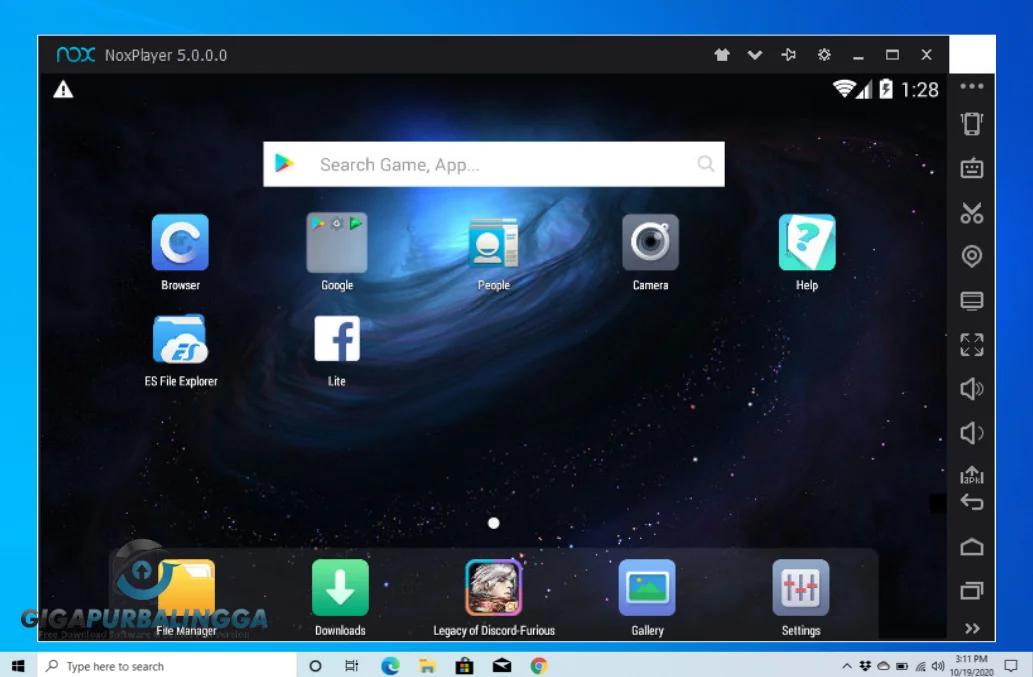Open the Mail app from the taskbar
Screen dimensions: 1033x677
click(502, 666)
